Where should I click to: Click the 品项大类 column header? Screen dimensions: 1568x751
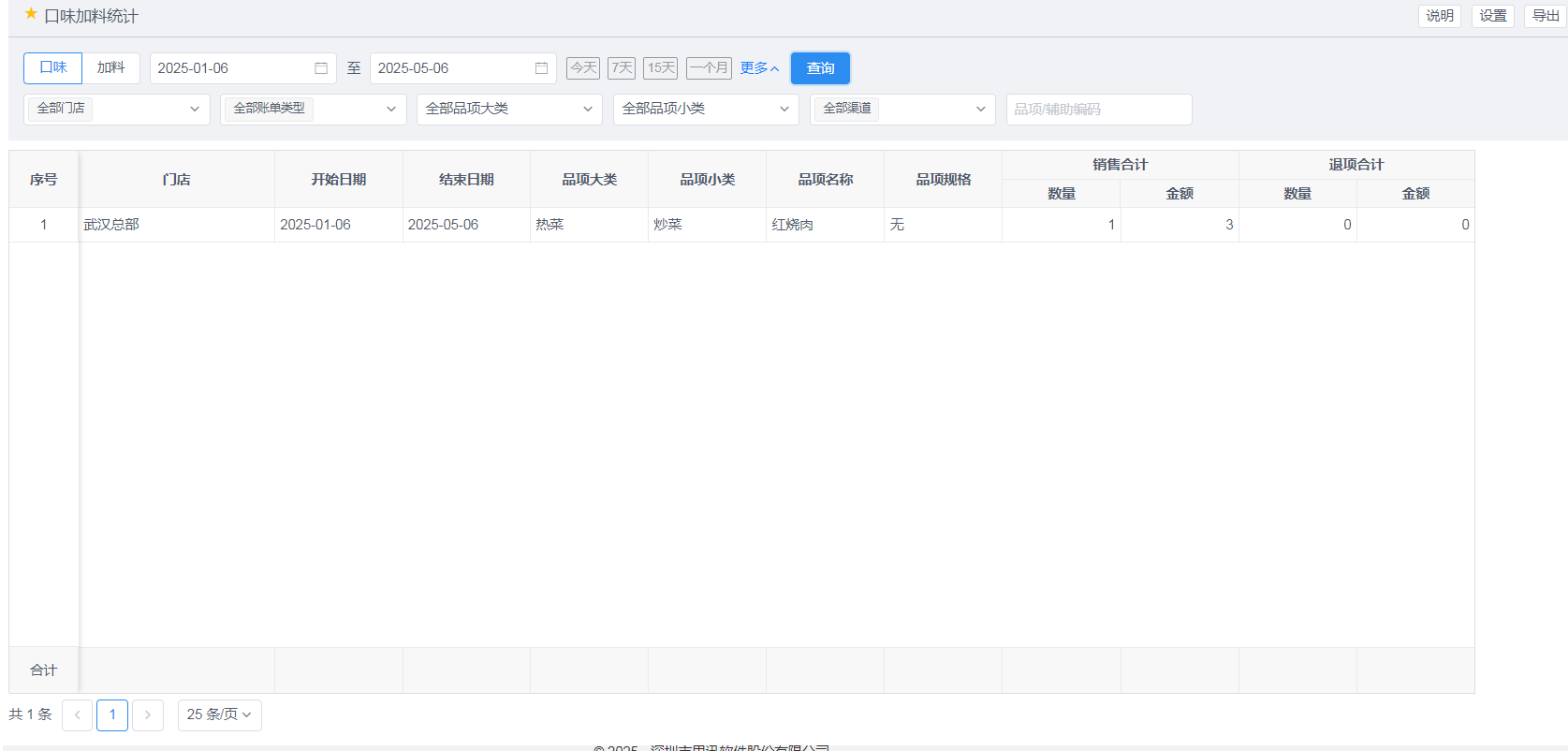point(590,180)
